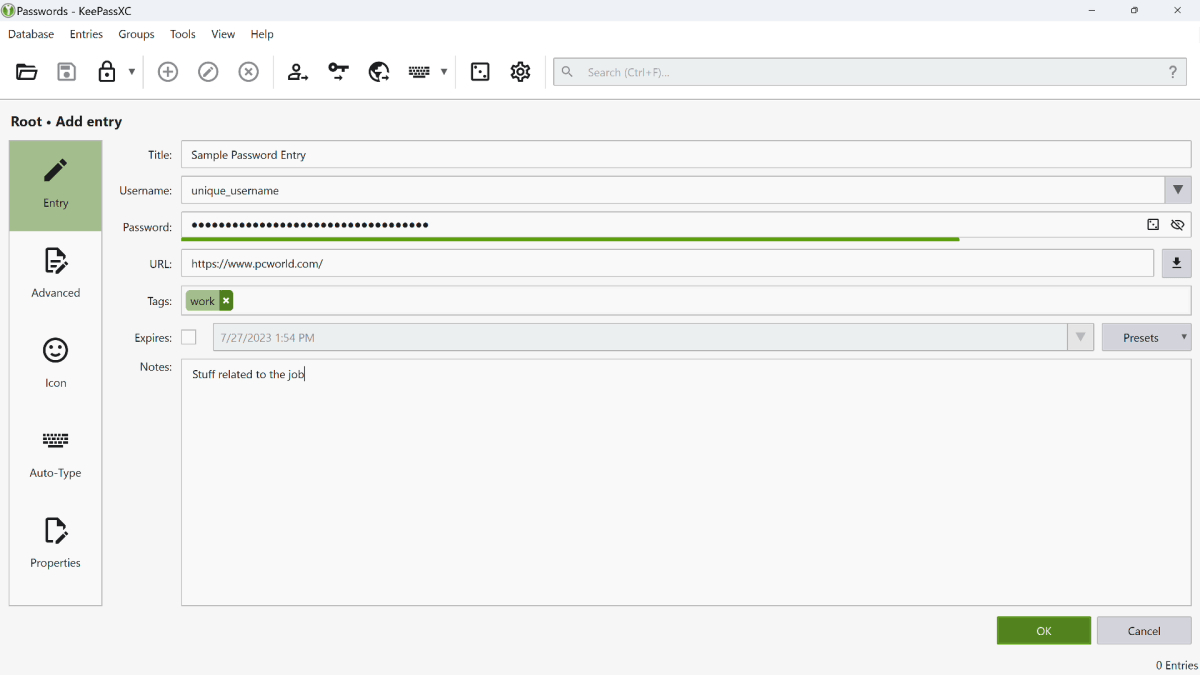Confirm entry with OK button
Viewport: 1200px width, 675px height.
pos(1044,631)
